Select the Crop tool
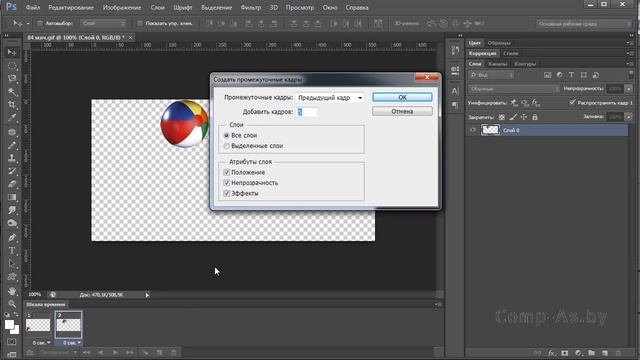The height and width of the screenshot is (360, 640). pyautogui.click(x=12, y=104)
